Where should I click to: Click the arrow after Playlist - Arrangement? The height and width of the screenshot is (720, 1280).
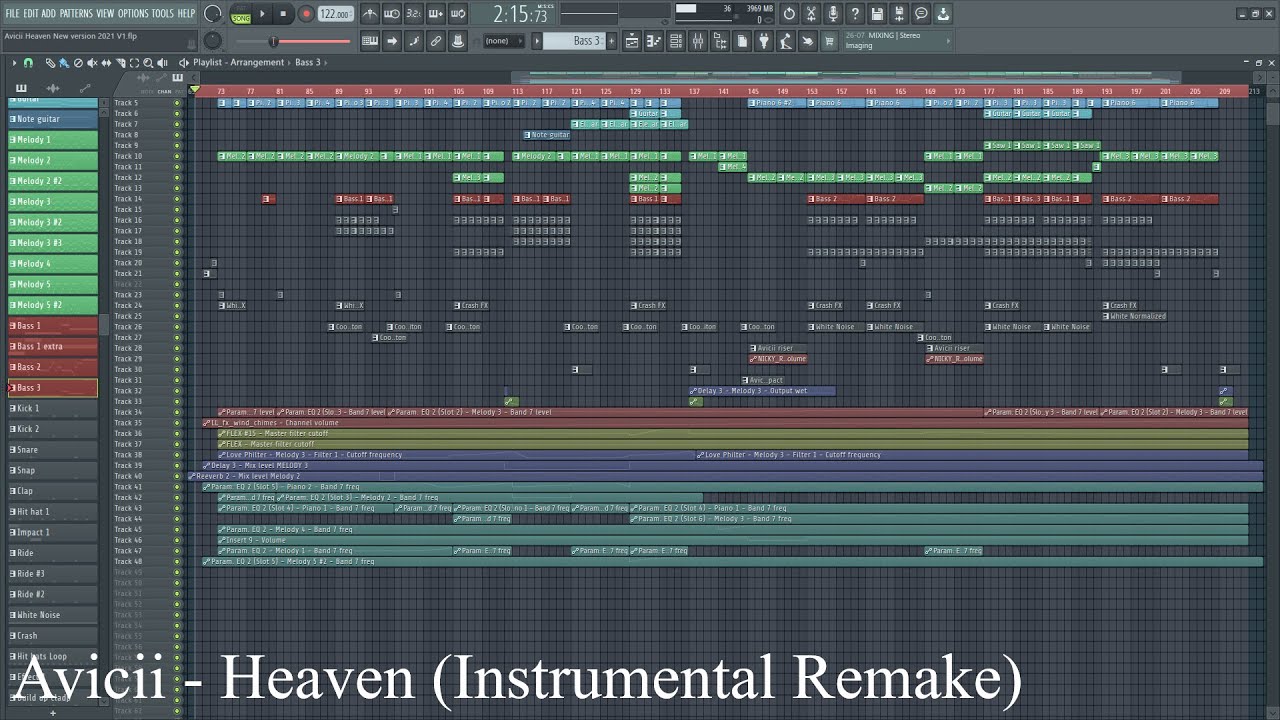pos(289,62)
